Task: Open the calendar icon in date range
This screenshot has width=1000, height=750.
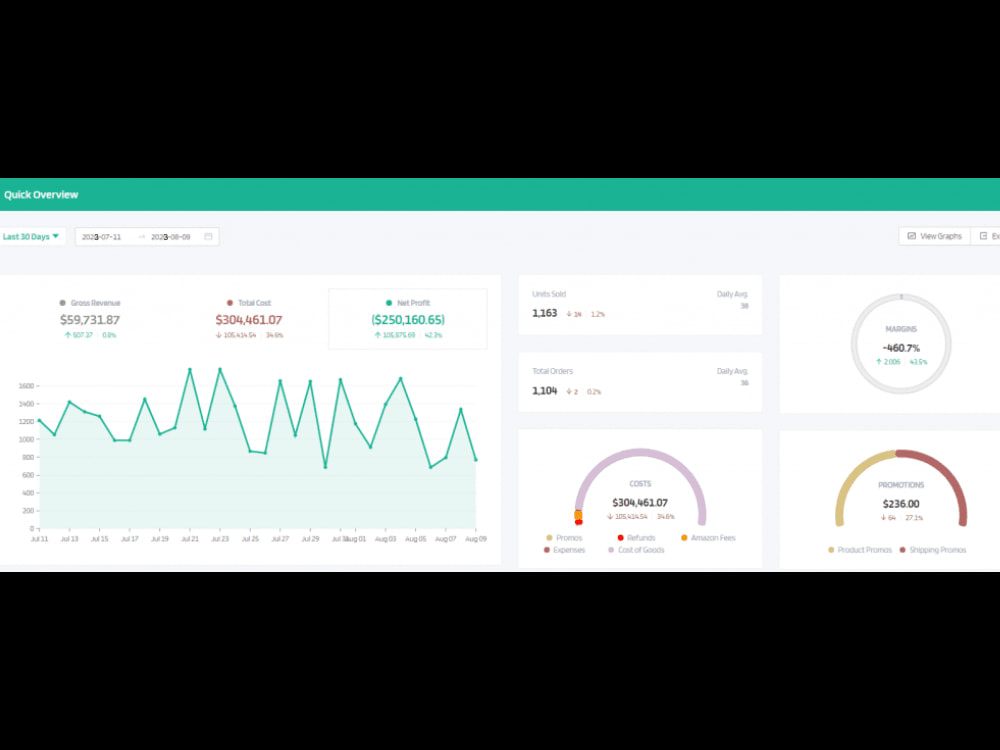Action: pos(208,237)
